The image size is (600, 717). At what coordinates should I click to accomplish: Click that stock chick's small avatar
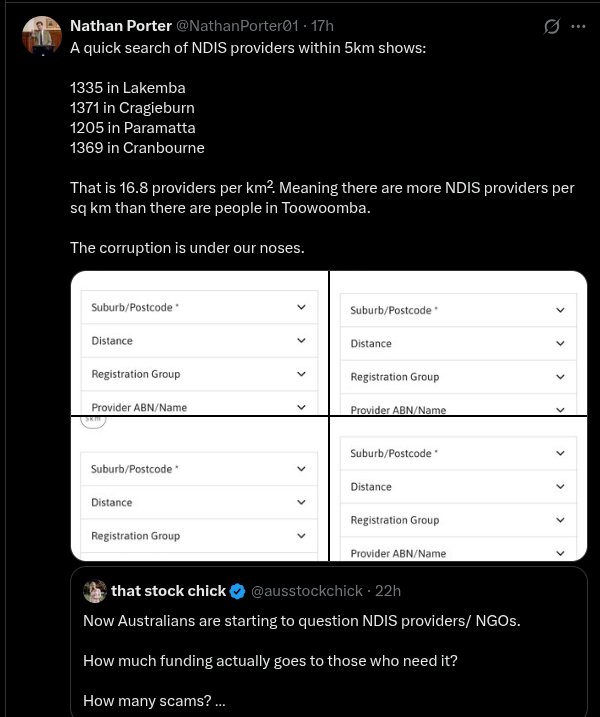point(95,591)
